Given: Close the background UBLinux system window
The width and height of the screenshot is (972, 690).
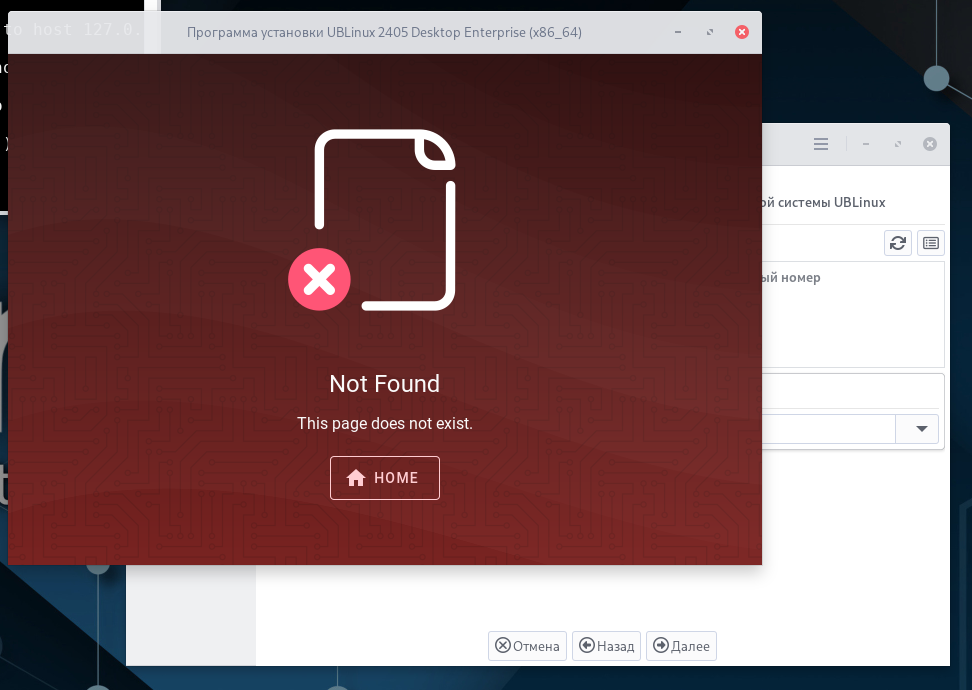Looking at the screenshot, I should pos(930,144).
